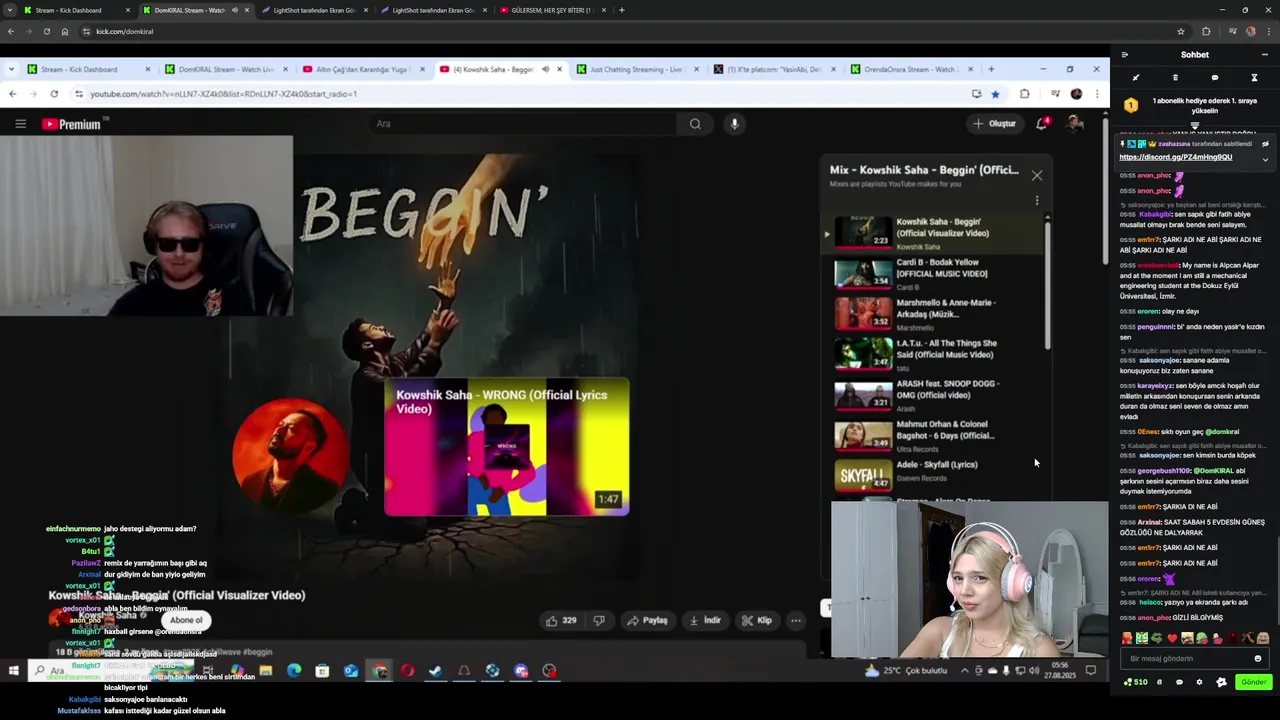Open the outer browser tab search dropdown
Image resolution: width=1280 pixels, height=720 pixels.
[10, 10]
